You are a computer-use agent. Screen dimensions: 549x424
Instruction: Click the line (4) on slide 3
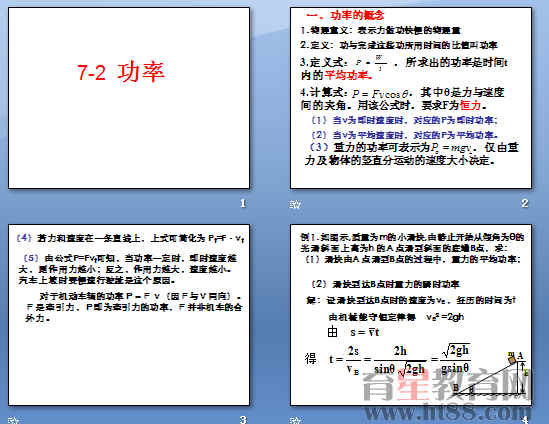pos(130,238)
